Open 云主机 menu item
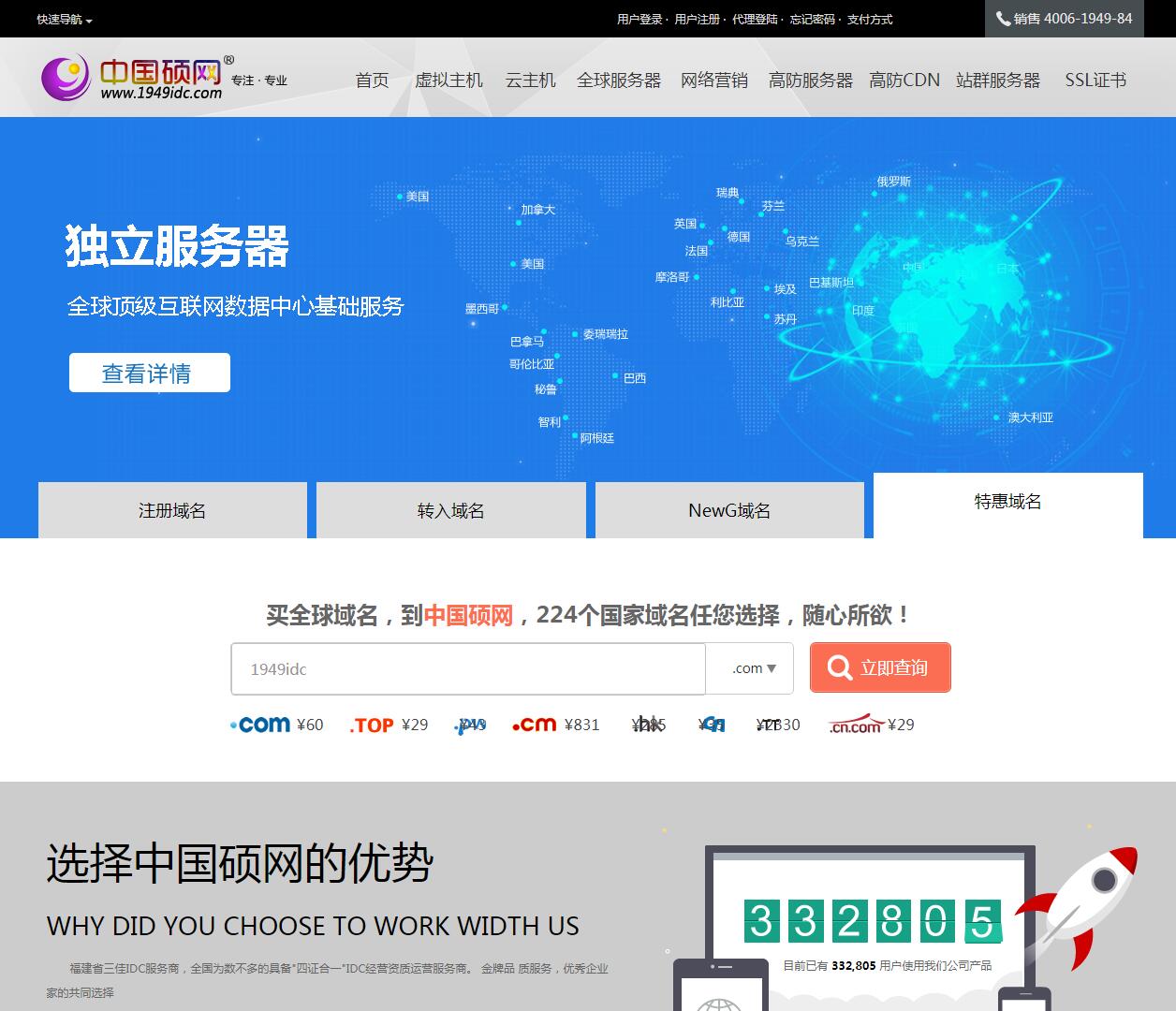Viewport: 1176px width, 1011px height. tap(530, 81)
